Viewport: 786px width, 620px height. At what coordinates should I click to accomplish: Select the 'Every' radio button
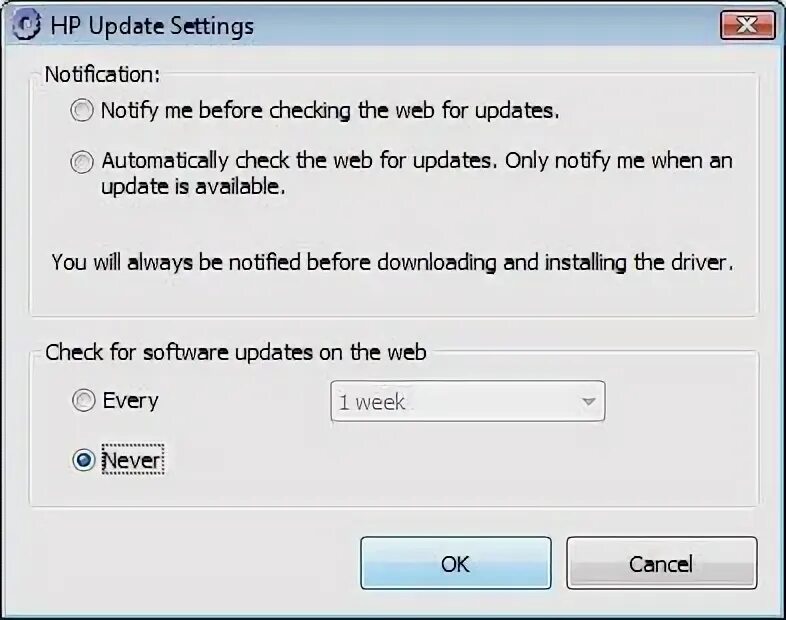pyautogui.click(x=83, y=400)
